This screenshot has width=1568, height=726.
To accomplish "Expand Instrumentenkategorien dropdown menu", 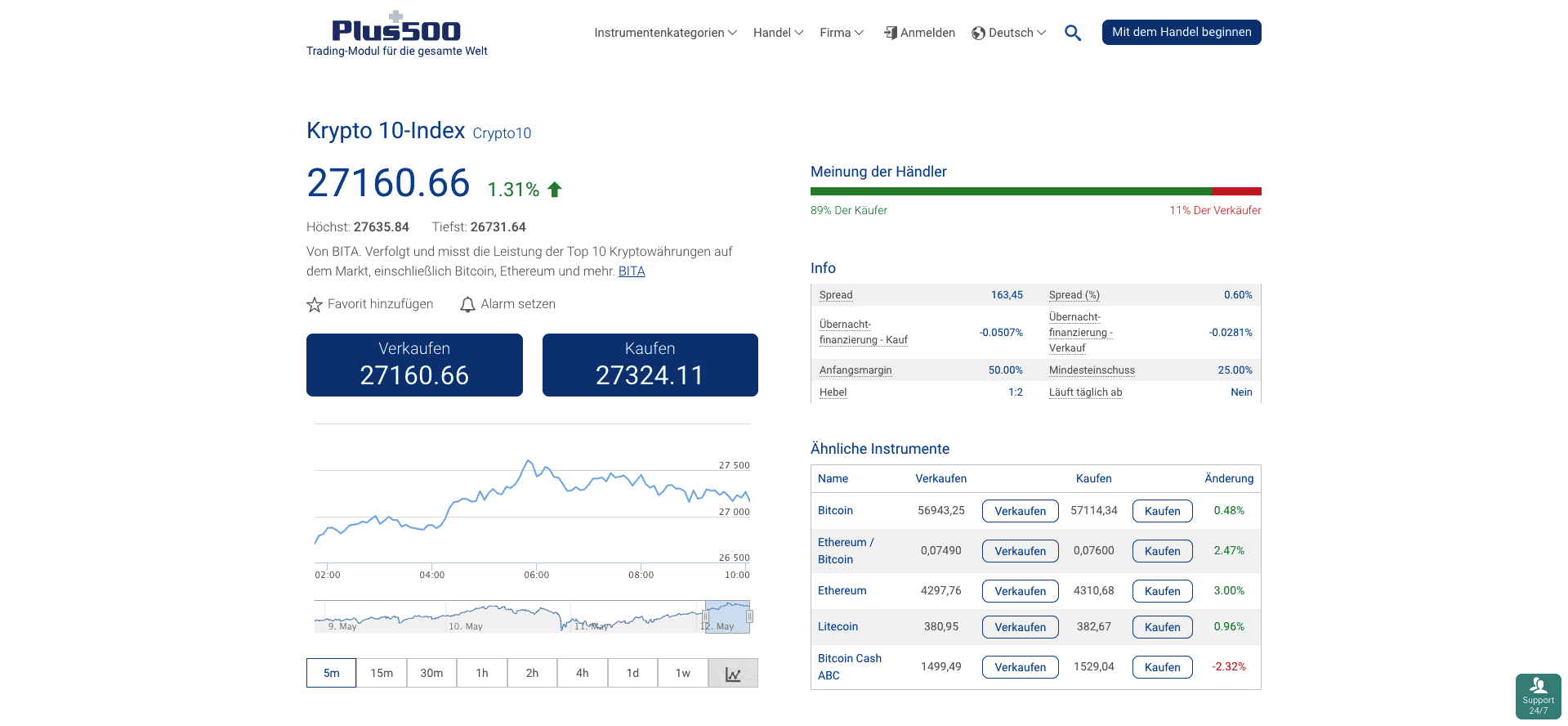I will tap(665, 33).
